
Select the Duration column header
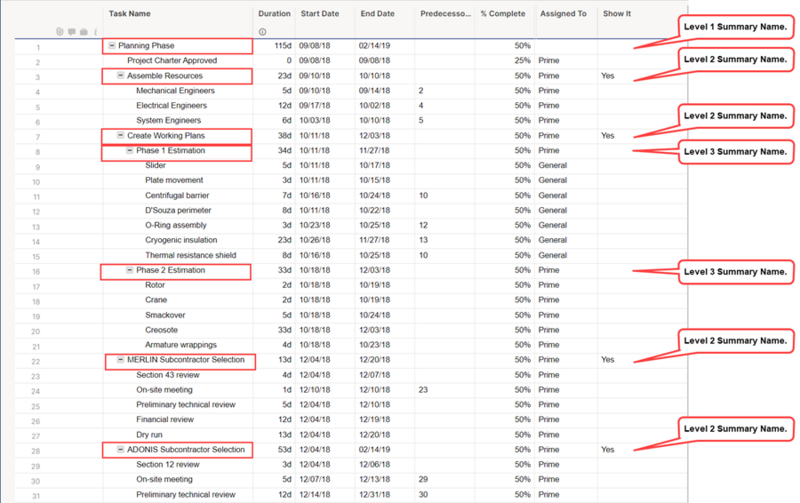(274, 14)
